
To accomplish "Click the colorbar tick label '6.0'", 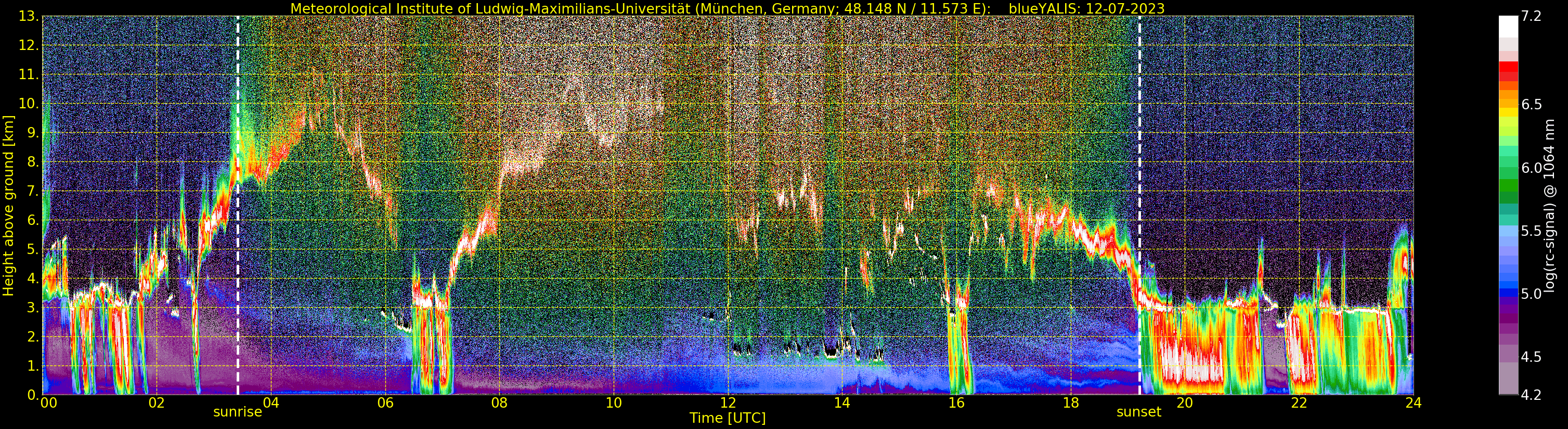I will click(x=1531, y=168).
